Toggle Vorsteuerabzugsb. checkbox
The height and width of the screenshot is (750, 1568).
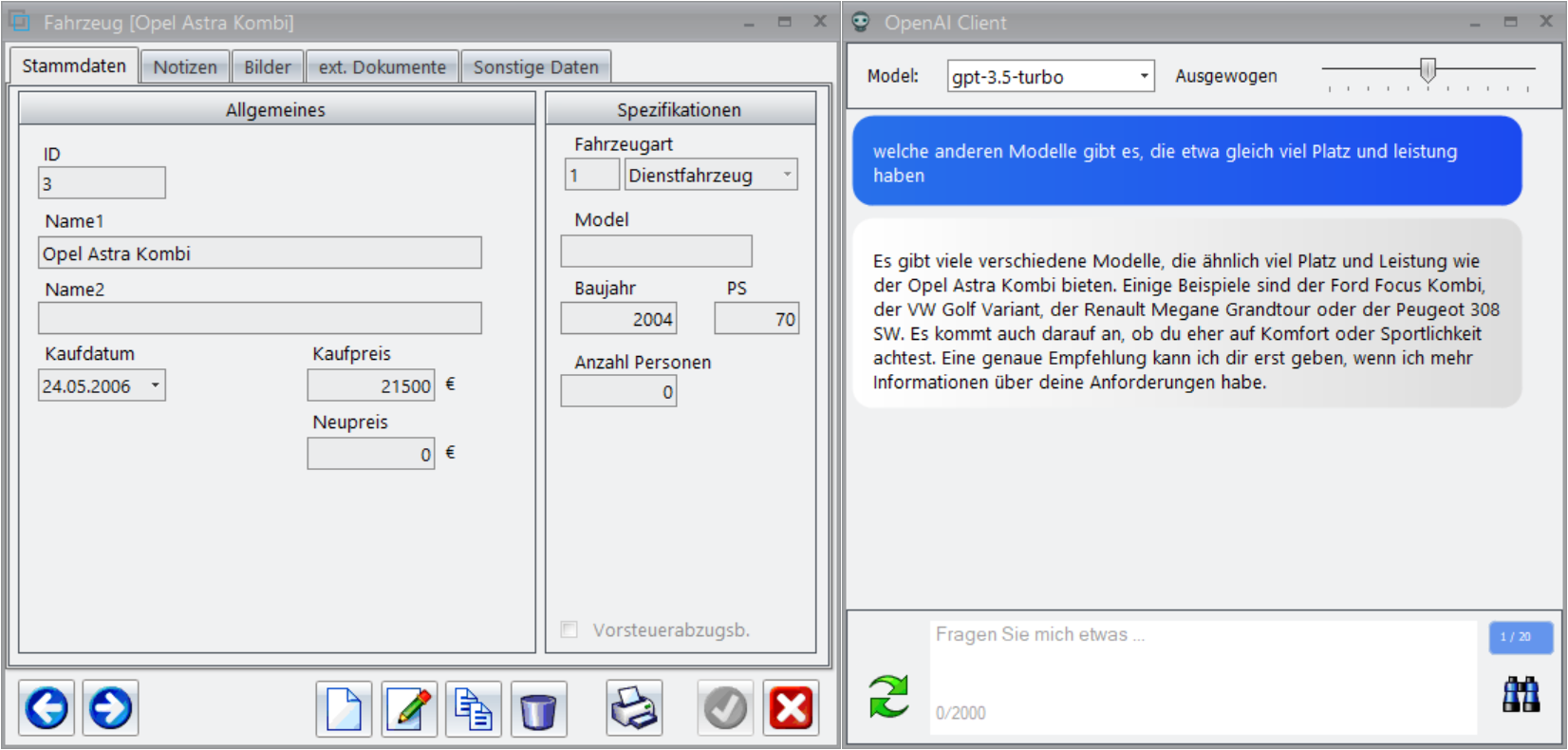[569, 629]
